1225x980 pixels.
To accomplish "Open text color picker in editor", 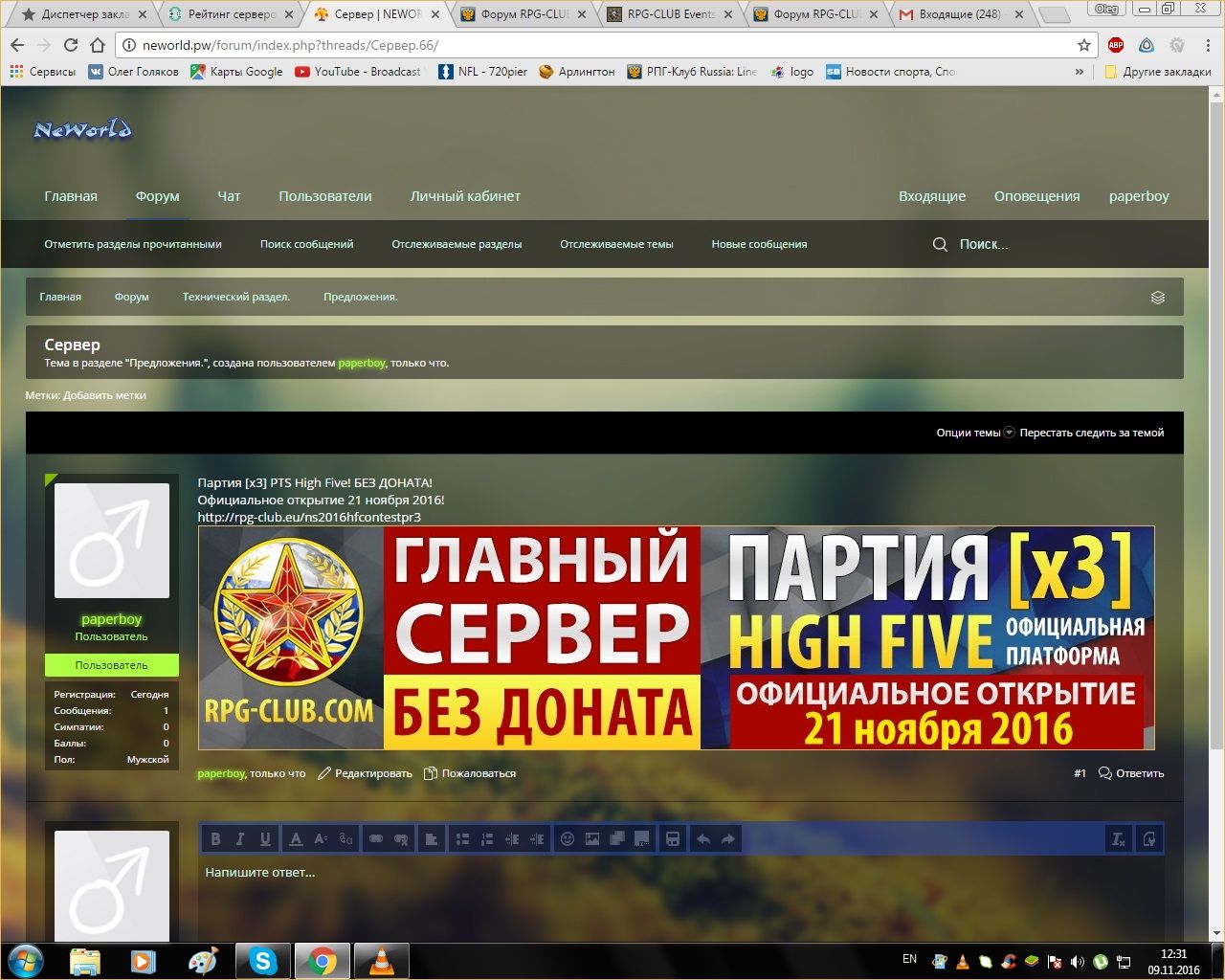I will (297, 839).
